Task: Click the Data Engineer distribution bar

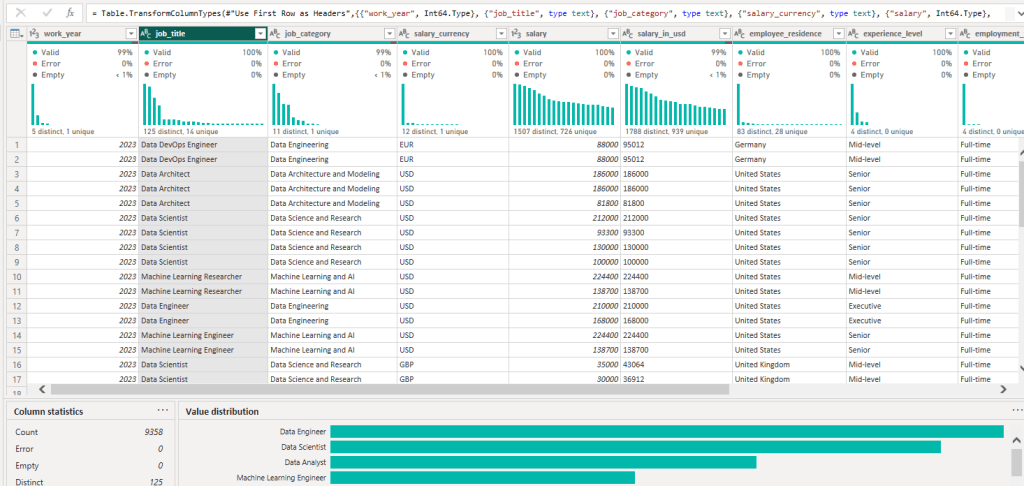Action: click(666, 431)
